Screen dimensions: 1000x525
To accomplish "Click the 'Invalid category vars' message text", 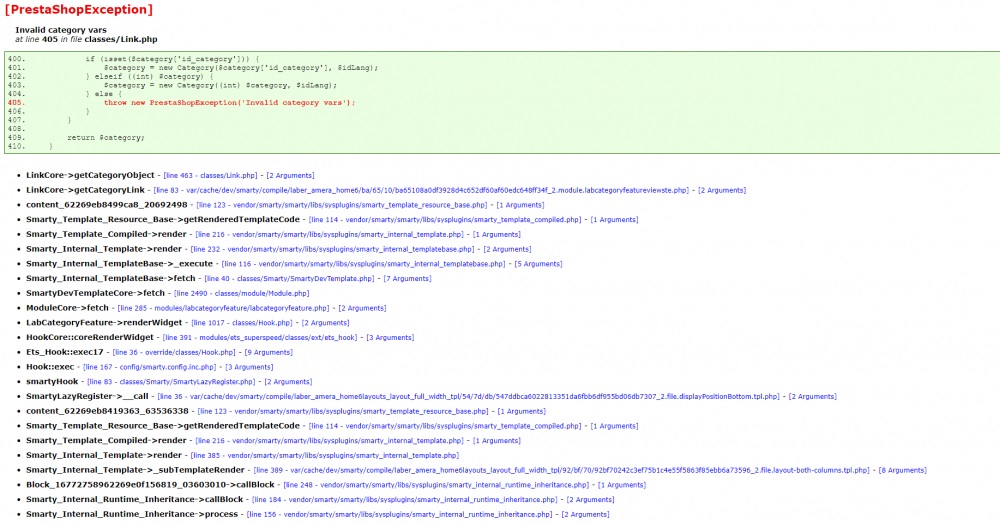I will coord(61,30).
